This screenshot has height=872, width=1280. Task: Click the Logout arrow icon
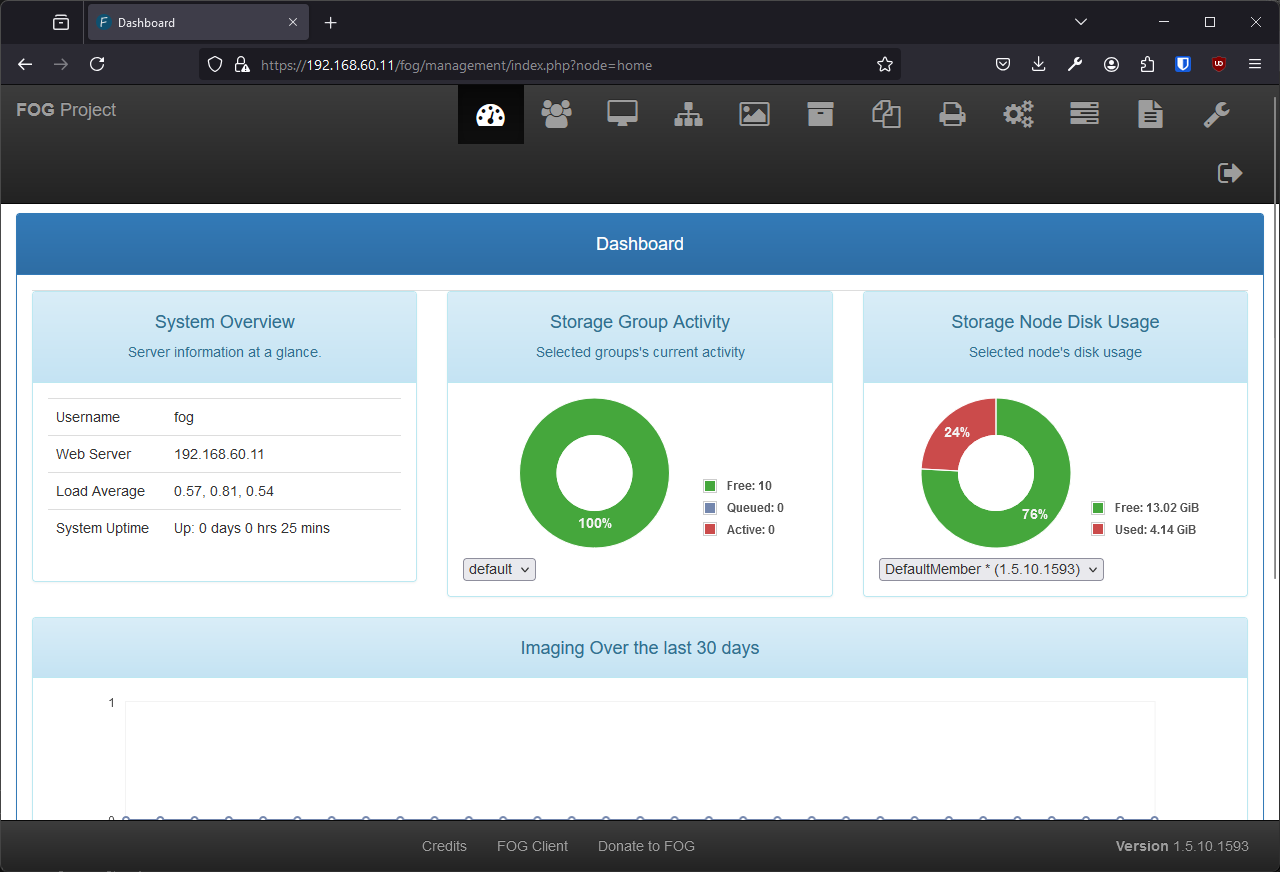tap(1230, 173)
